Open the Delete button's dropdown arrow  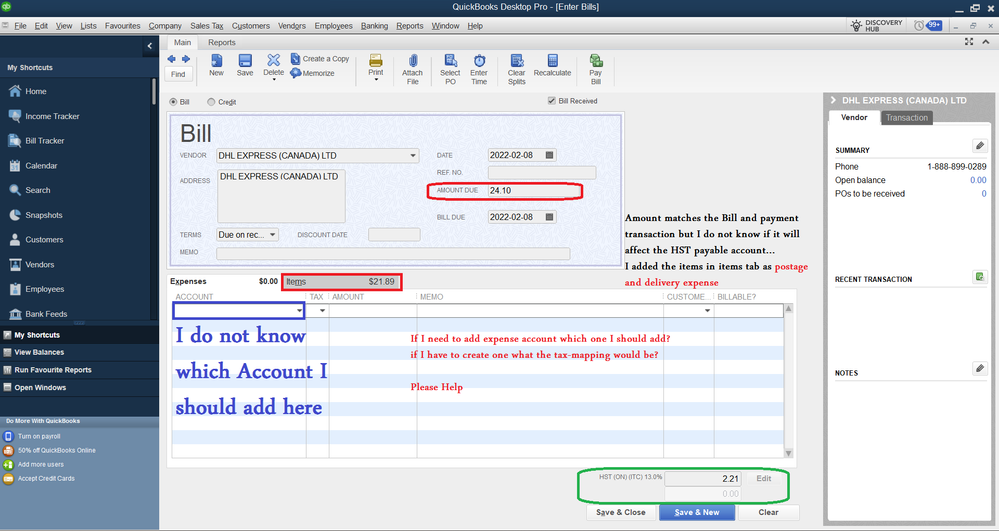(274, 80)
